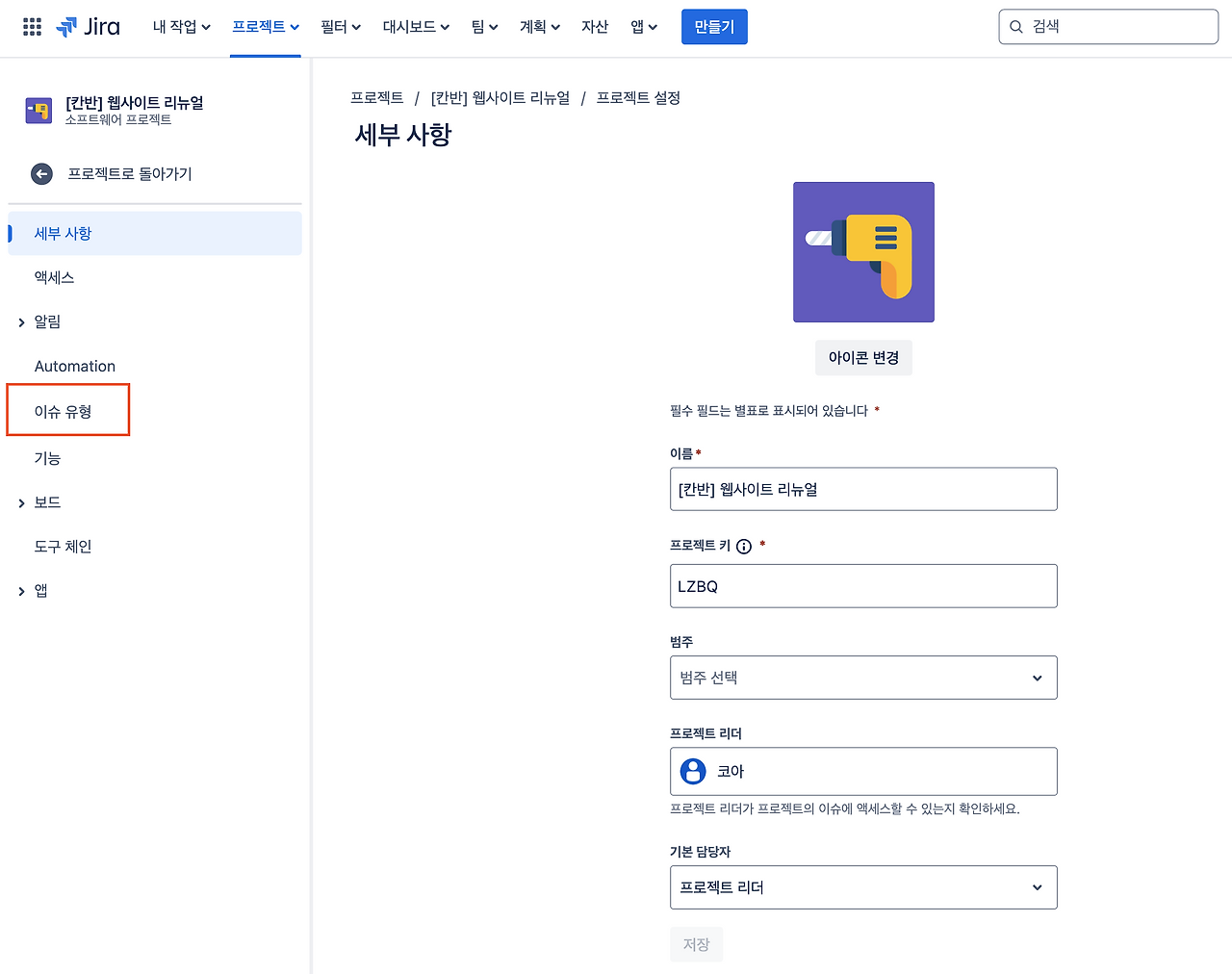Select the Automation sidebar entry
1232x974 pixels.
point(75,366)
